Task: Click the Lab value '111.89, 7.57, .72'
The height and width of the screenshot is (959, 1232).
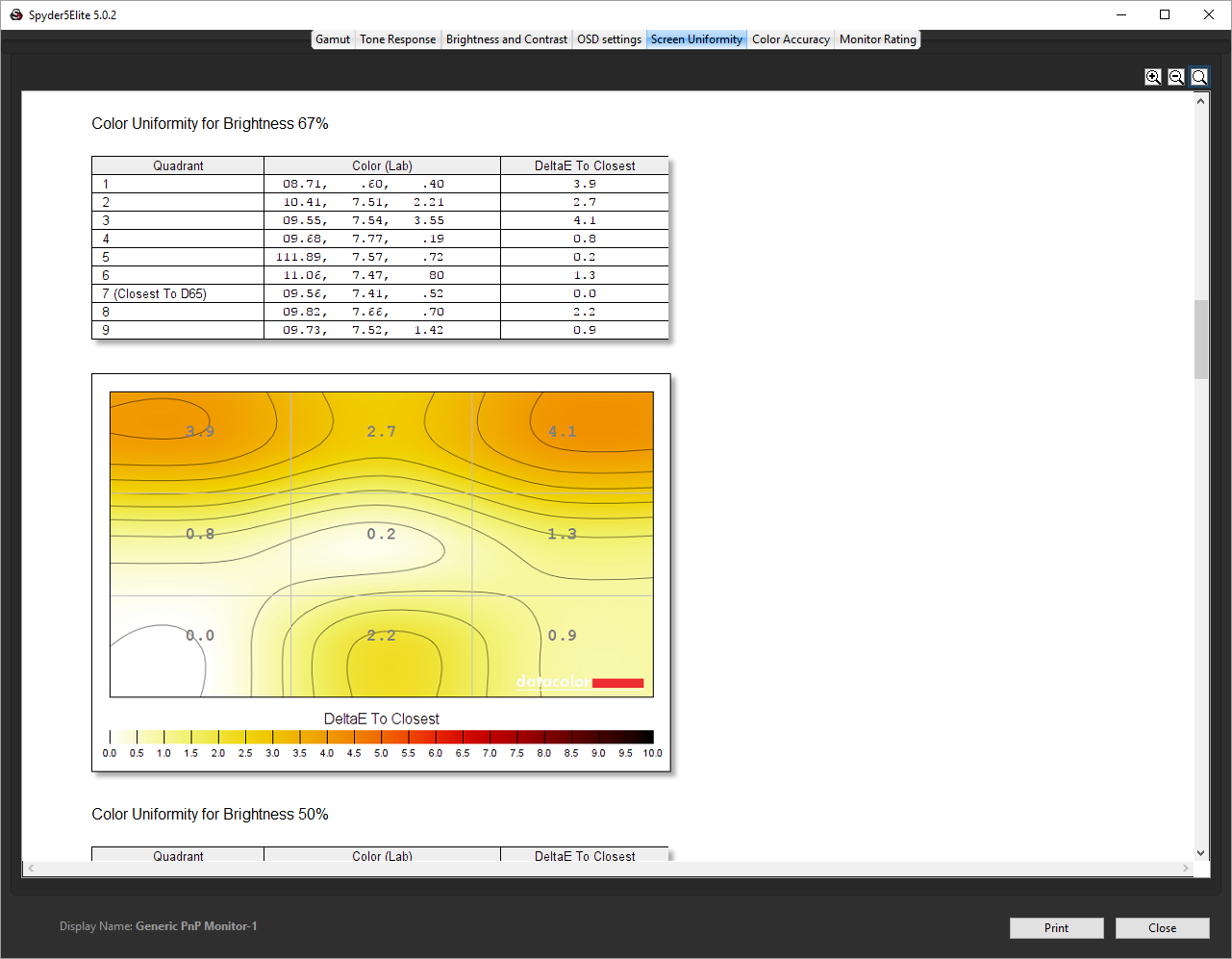Action: [360, 257]
